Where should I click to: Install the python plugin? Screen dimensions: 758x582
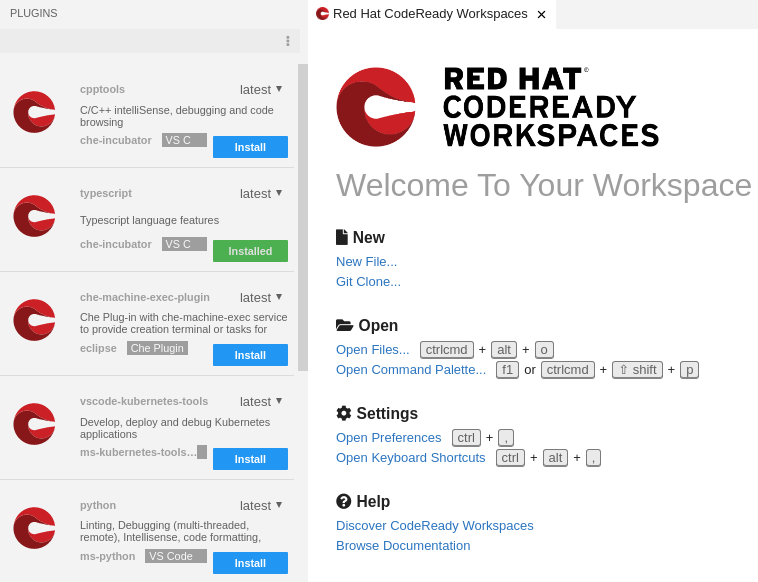[250, 563]
